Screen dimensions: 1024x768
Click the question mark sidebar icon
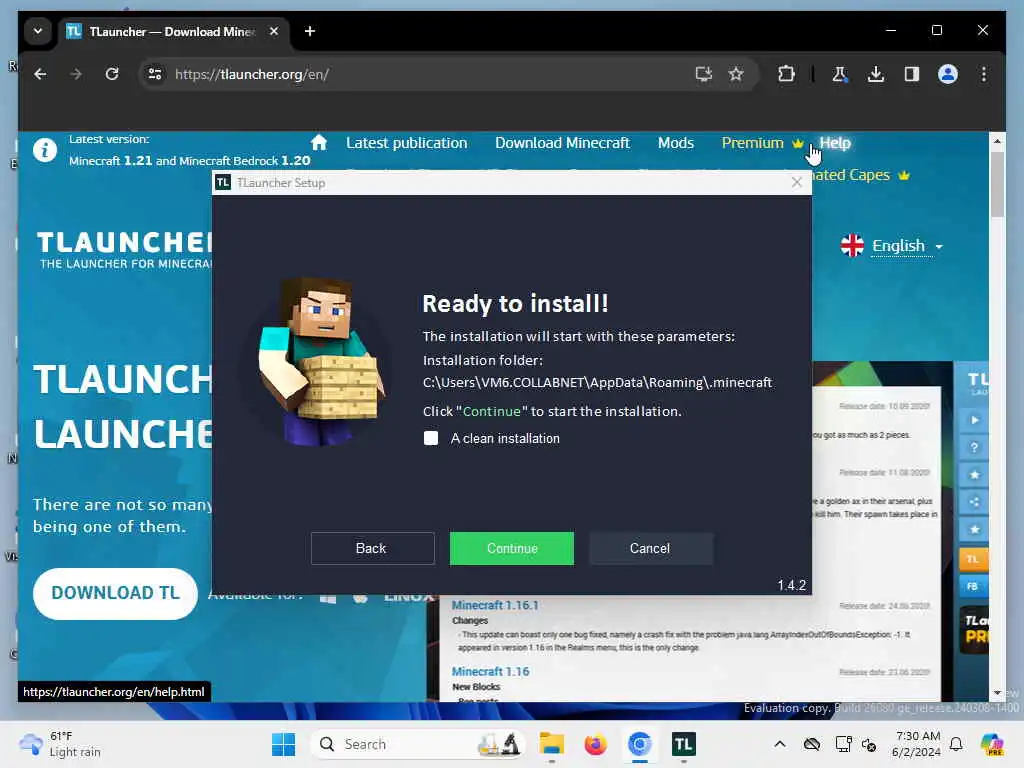[974, 447]
